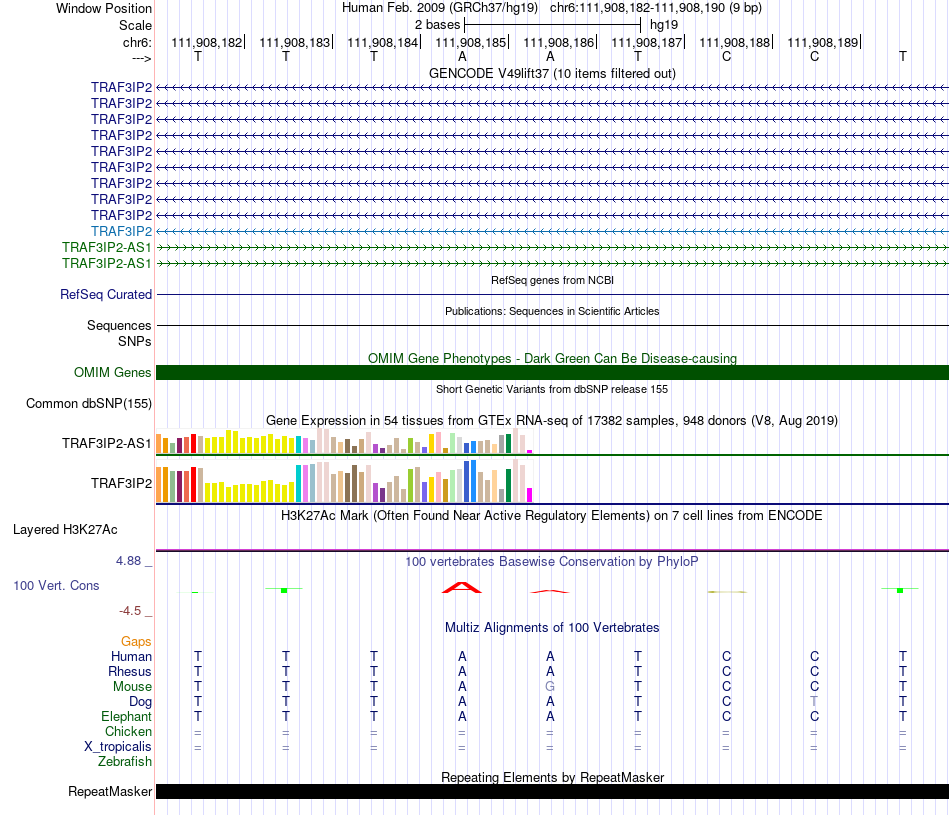This screenshot has width=950, height=815.
Task: Open the RefSeq Curated track label
Action: tap(105, 294)
